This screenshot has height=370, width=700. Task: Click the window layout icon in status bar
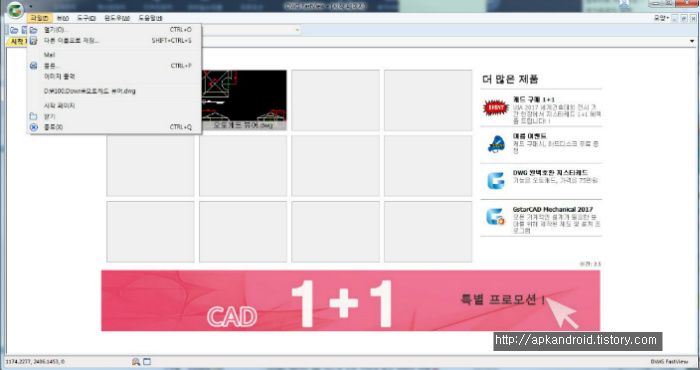tap(147, 362)
